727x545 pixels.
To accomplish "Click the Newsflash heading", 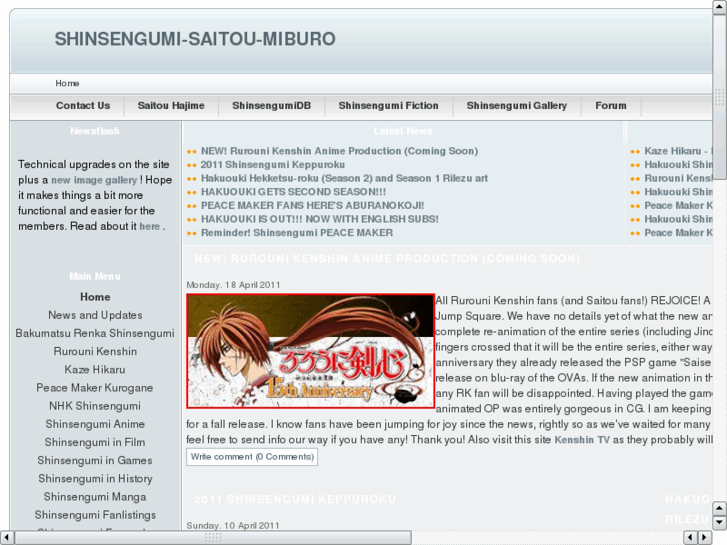I will pyautogui.click(x=95, y=131).
